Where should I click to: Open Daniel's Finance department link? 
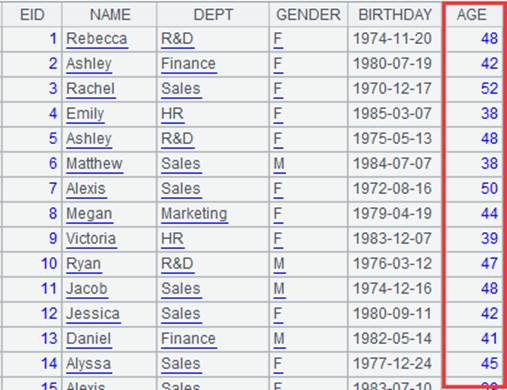click(x=188, y=339)
